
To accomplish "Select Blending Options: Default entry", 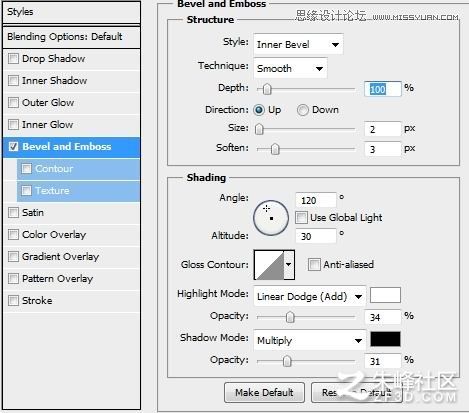I will point(71,37).
